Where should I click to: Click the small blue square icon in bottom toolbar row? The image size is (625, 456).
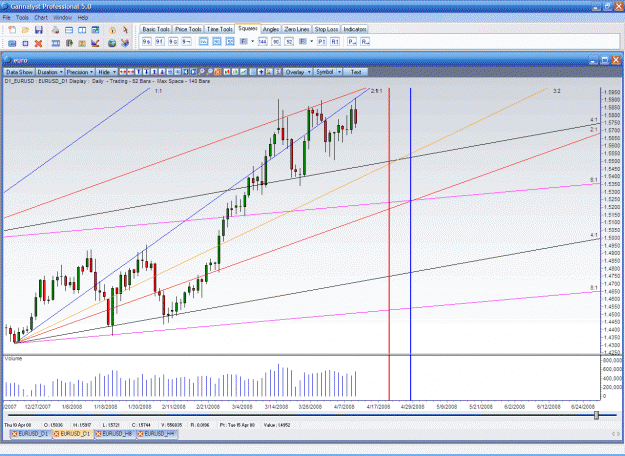pyautogui.click(x=25, y=43)
